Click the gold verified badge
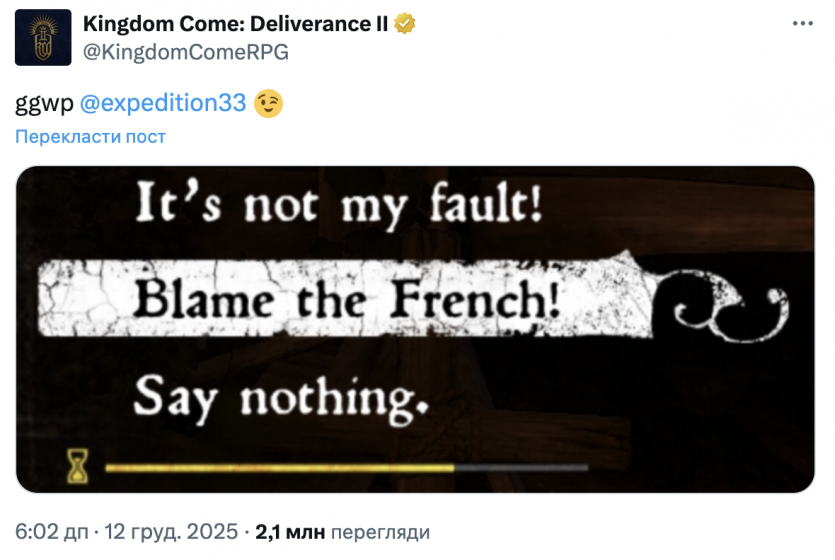835x560 pixels. 404,25
